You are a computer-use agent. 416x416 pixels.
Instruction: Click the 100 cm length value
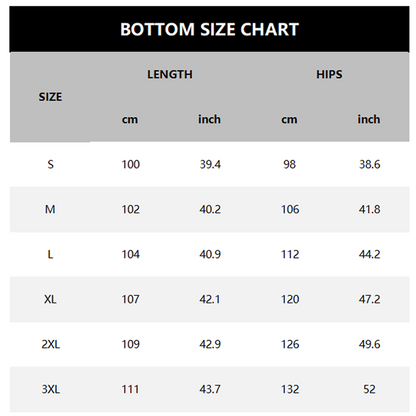[x=131, y=164]
